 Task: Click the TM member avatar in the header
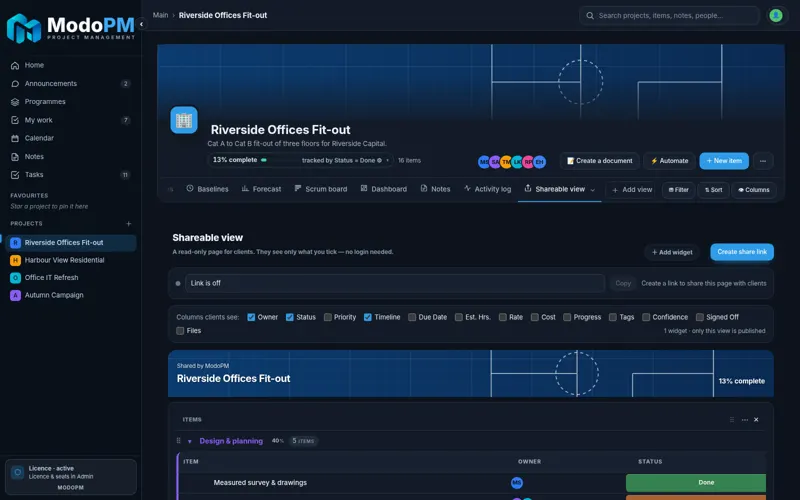(x=506, y=162)
